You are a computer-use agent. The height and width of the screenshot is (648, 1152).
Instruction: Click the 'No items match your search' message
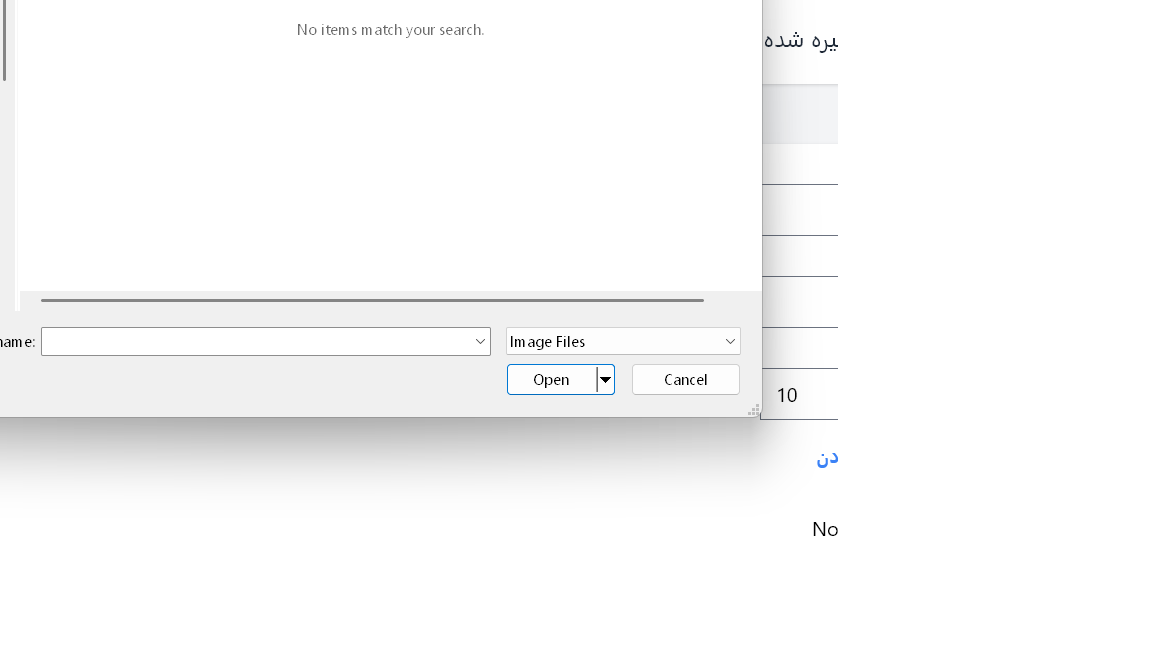[x=390, y=30]
